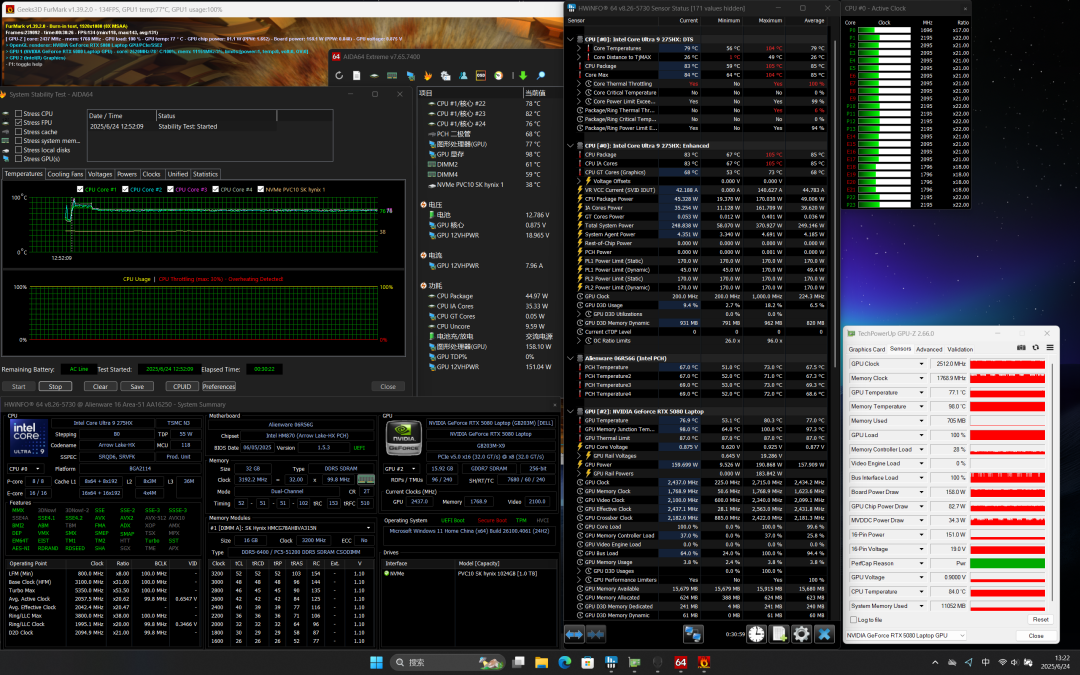The image size is (1080, 675).
Task: Click the AIDA64 toolbar refresh icon
Action: [339, 76]
